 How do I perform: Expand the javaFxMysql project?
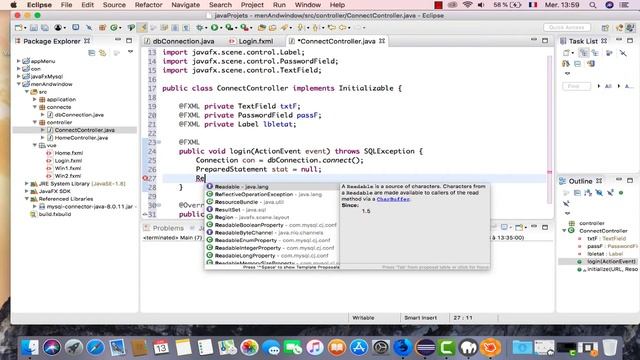pos(18,76)
